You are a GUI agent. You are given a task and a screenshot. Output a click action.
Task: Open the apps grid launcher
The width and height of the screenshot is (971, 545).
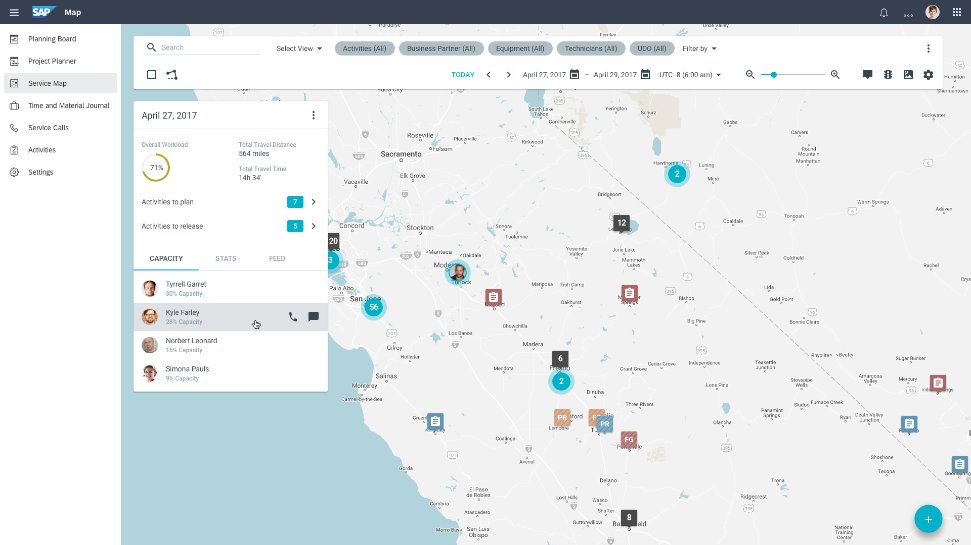point(957,12)
